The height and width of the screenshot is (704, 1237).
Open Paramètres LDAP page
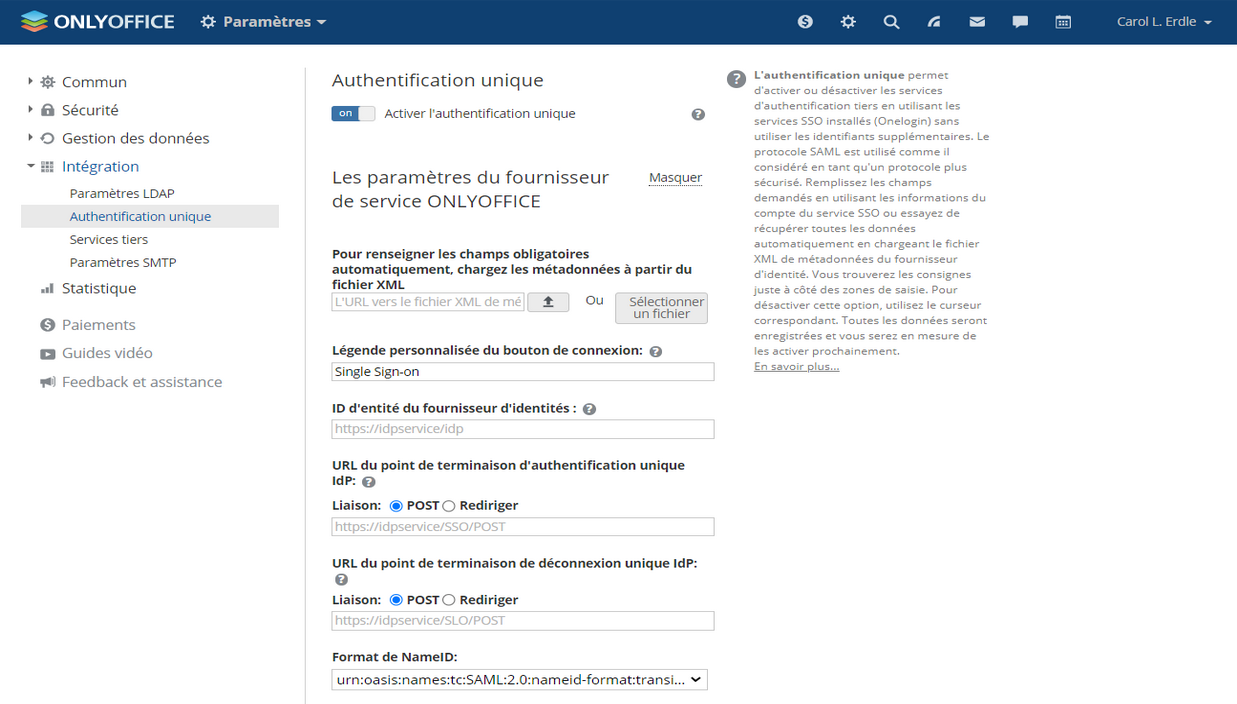[x=122, y=193]
